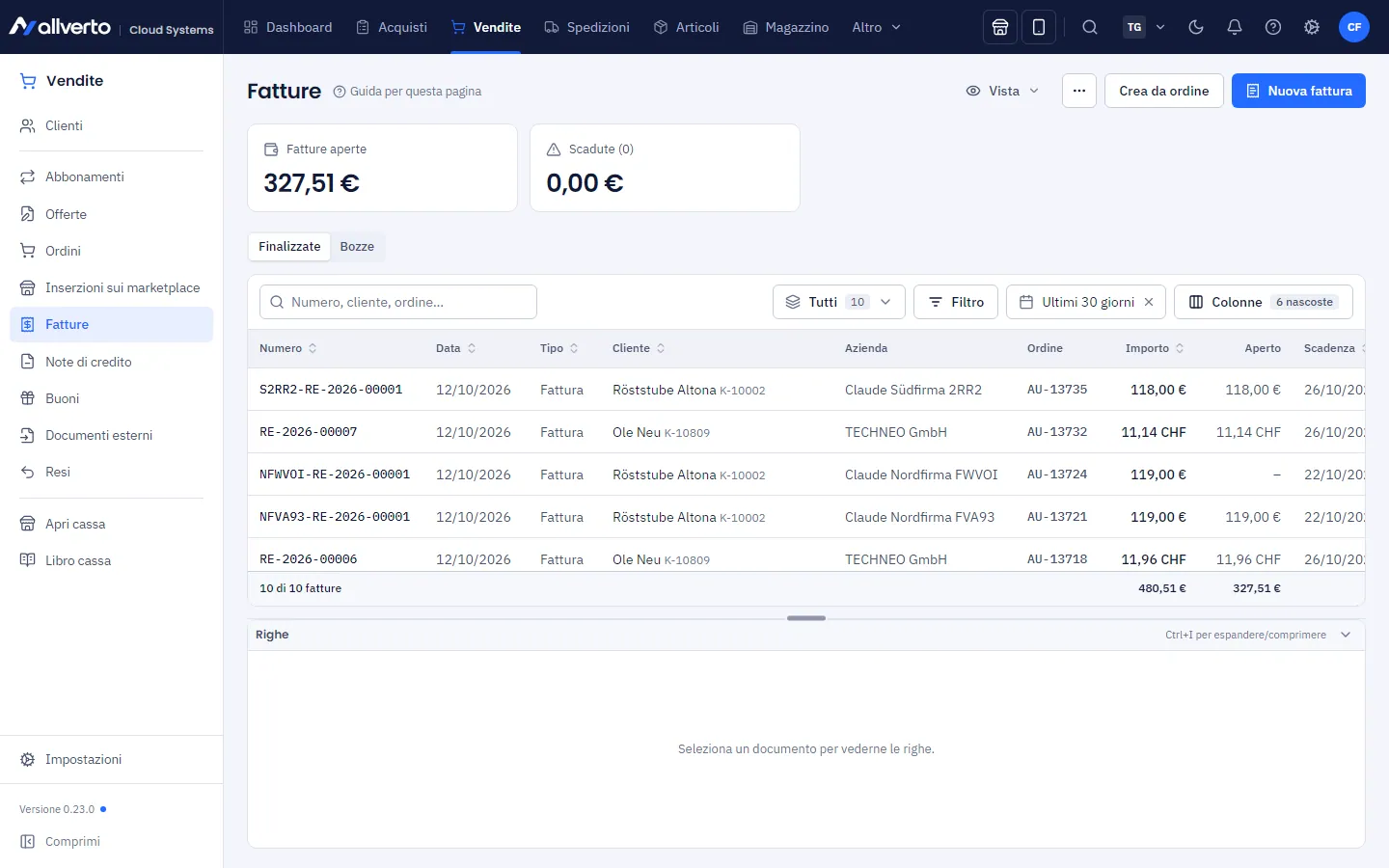
Task: Switch to the Bozze tab
Action: (x=357, y=247)
